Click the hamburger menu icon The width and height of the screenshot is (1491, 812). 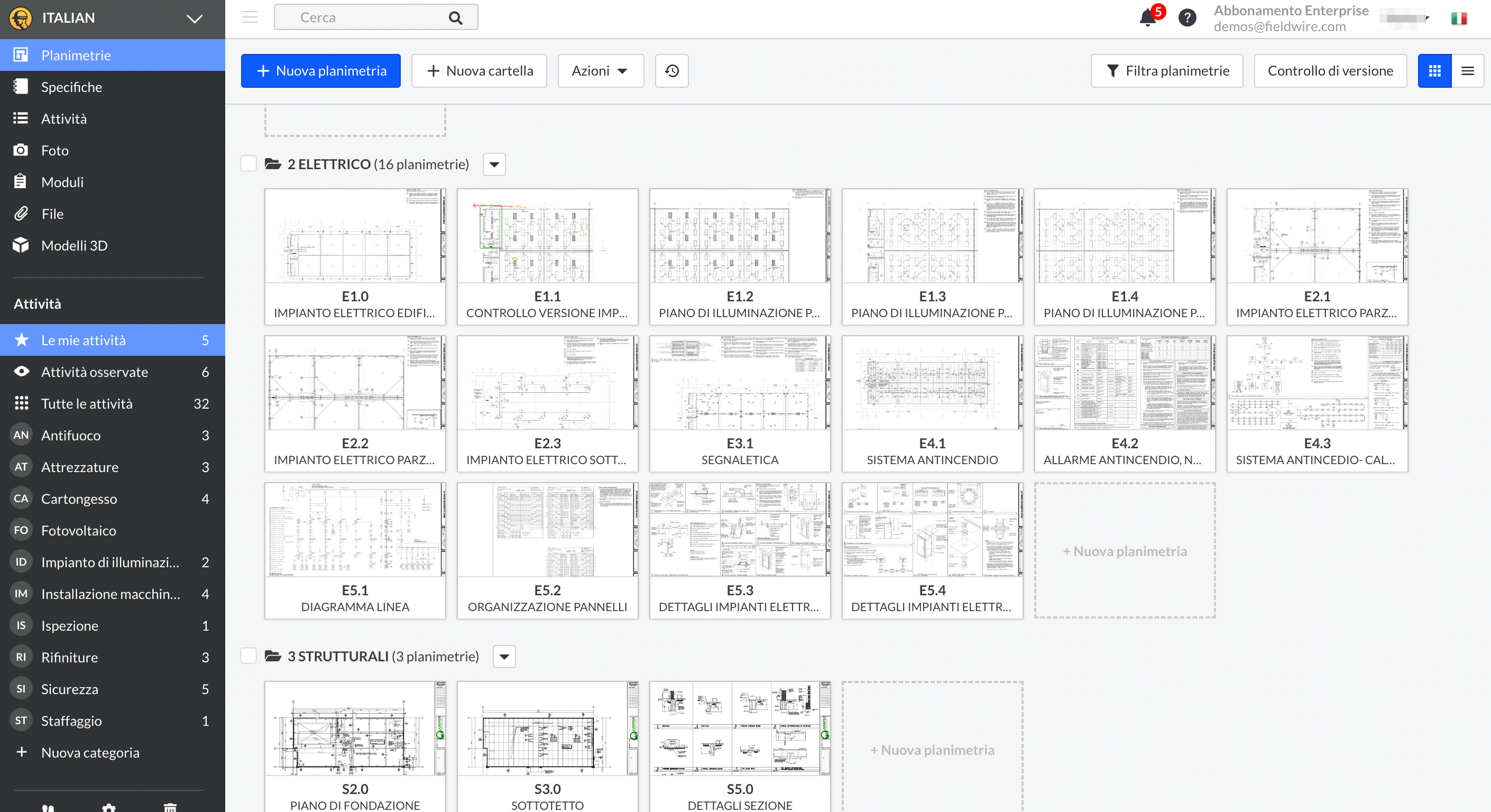click(250, 17)
